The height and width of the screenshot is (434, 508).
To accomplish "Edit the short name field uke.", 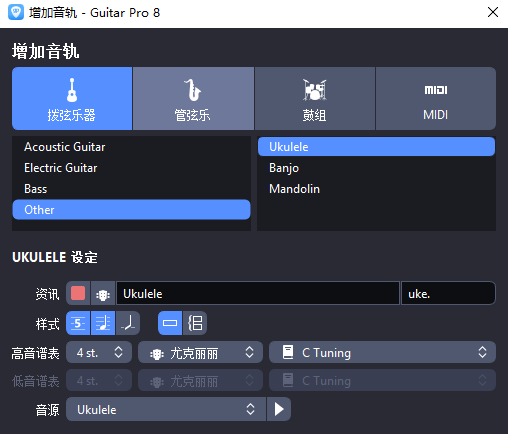I will [448, 293].
